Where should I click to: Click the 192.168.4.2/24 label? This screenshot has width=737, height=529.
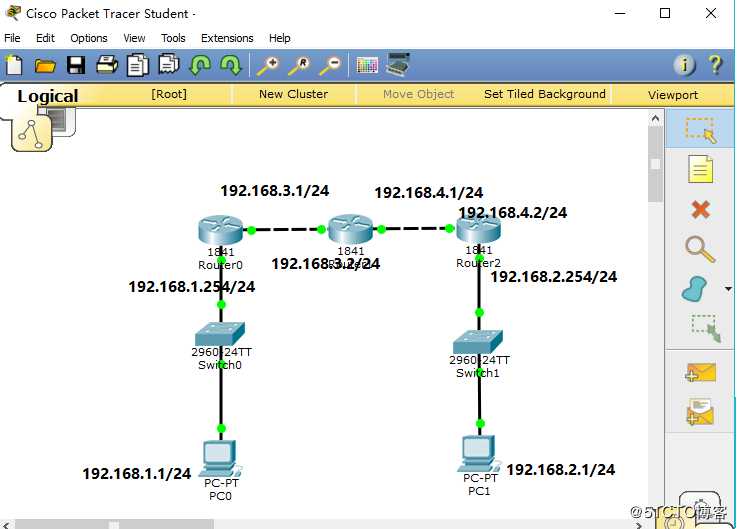pos(513,213)
